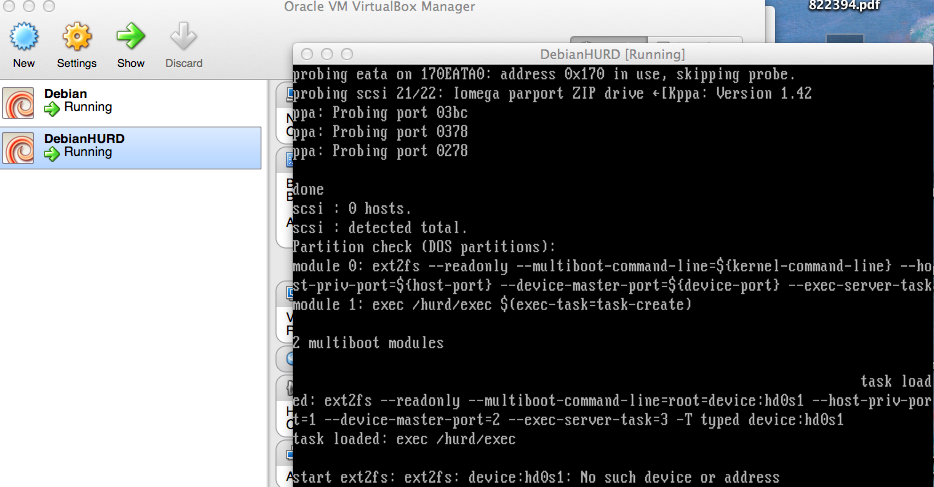Zoom the DebianHURD [Running] window
Screen dimensions: 934x487
coord(347,54)
